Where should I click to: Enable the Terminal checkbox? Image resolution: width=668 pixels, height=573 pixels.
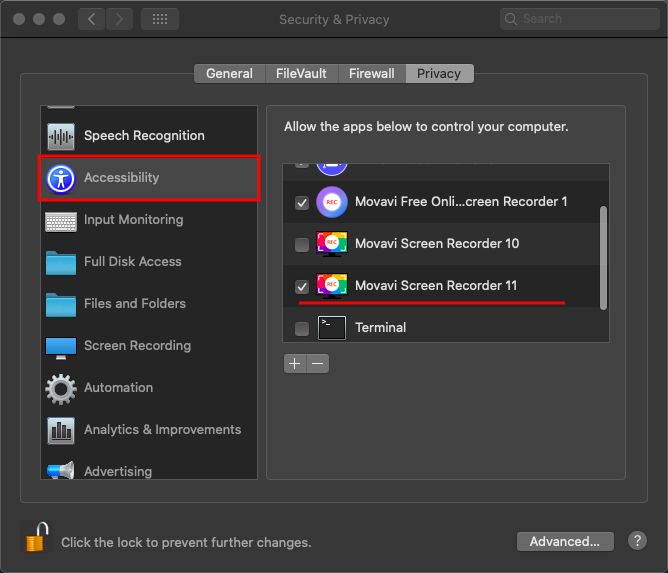pos(302,328)
